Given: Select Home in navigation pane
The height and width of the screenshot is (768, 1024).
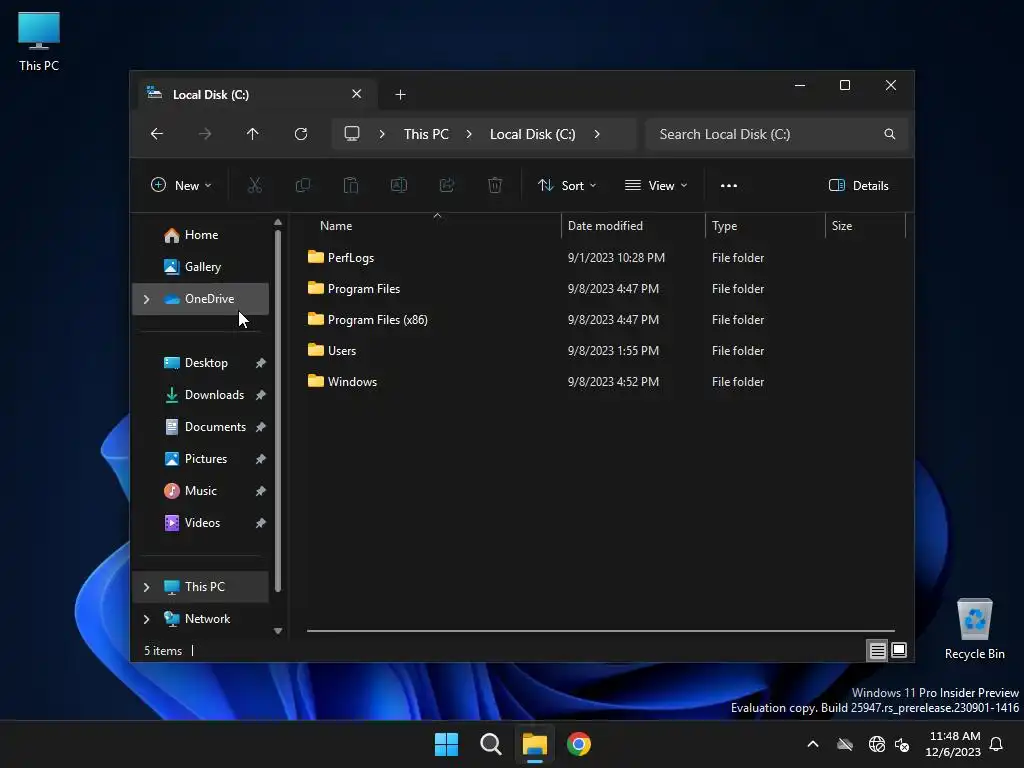Looking at the screenshot, I should [x=200, y=235].
